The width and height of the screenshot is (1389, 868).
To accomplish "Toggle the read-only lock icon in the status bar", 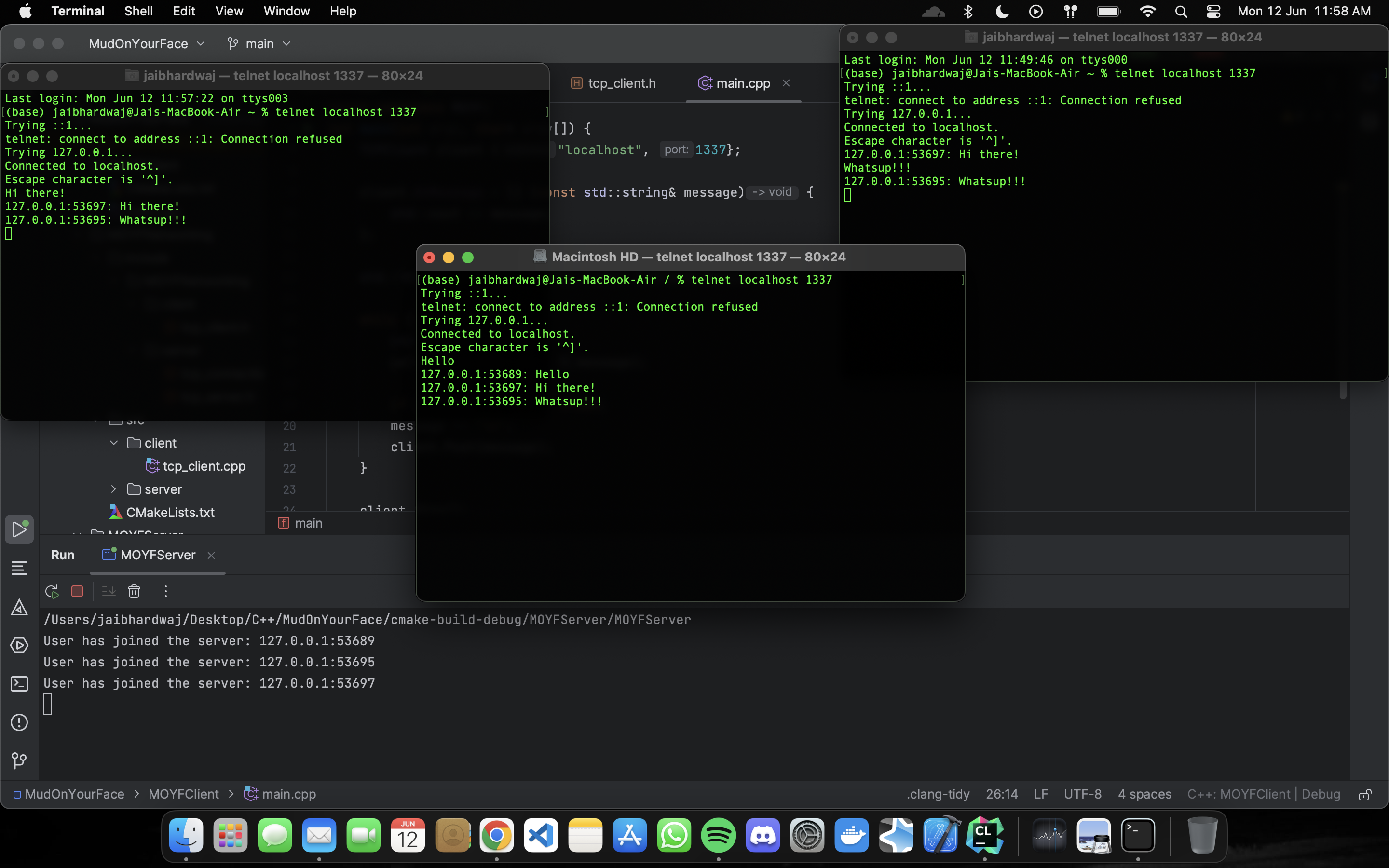I will [x=1365, y=795].
